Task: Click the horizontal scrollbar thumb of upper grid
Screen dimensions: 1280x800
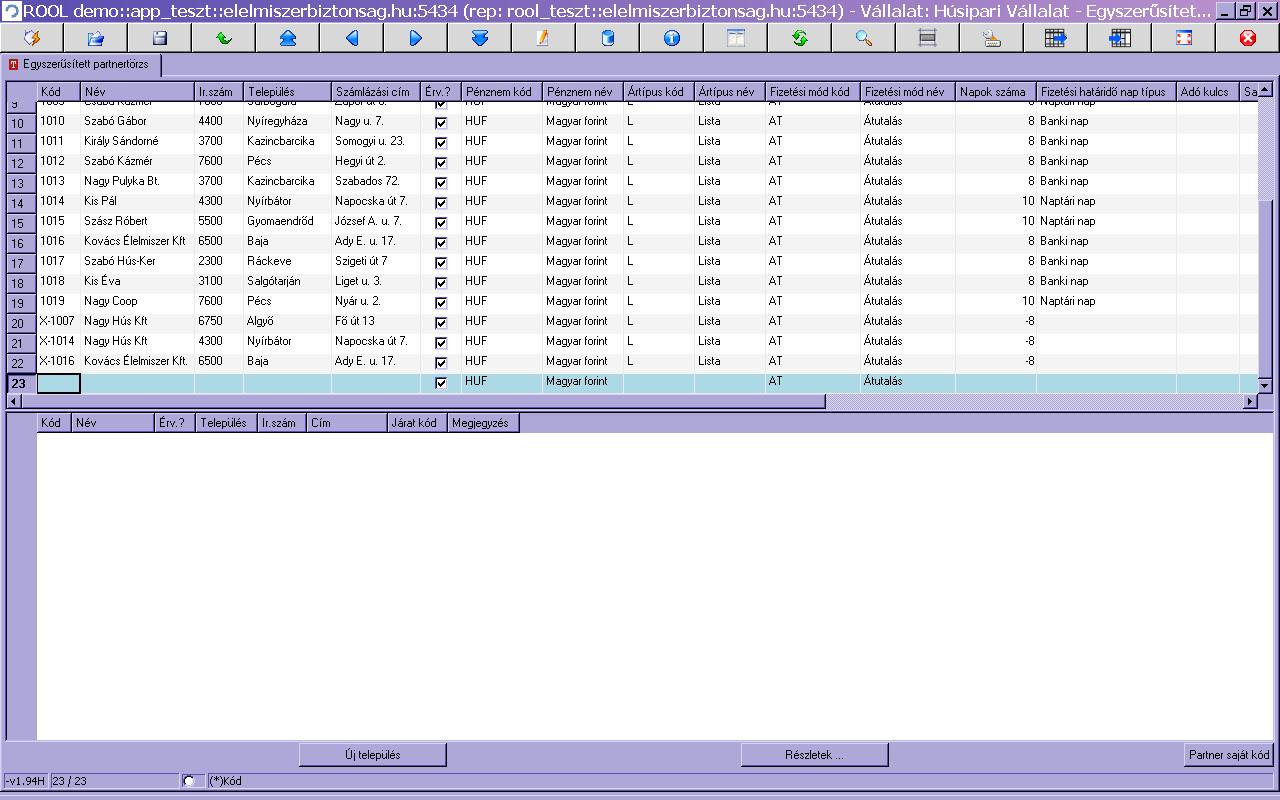Action: tap(422, 402)
